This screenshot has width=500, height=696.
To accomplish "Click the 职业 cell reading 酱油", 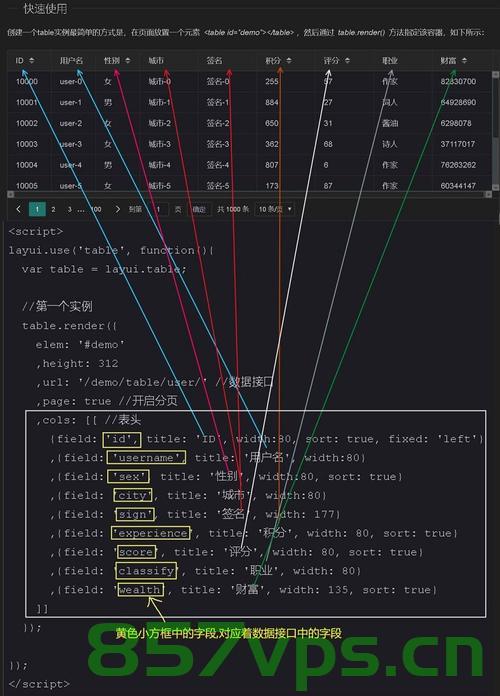I will [x=390, y=123].
